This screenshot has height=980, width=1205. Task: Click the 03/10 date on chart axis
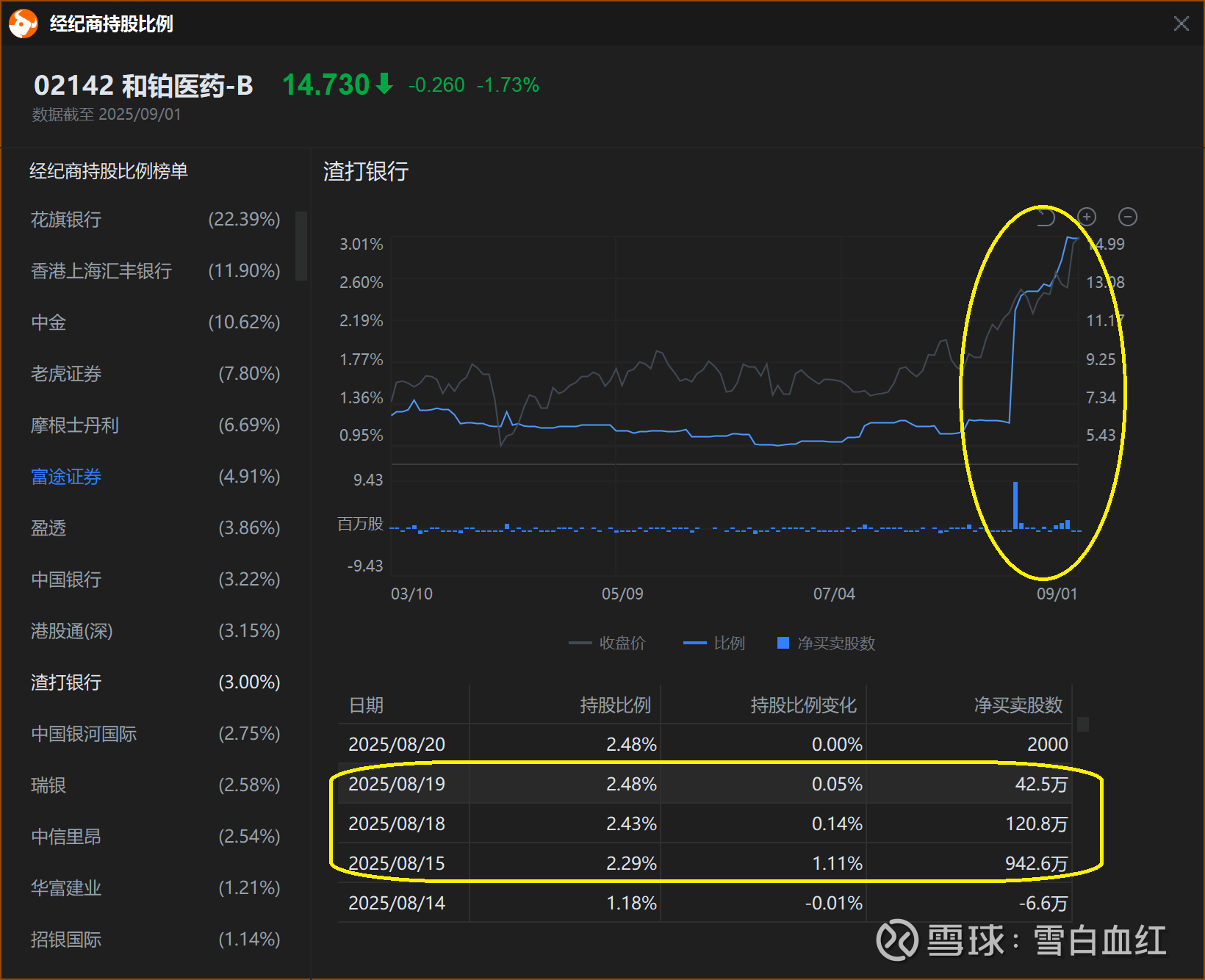[x=411, y=594]
